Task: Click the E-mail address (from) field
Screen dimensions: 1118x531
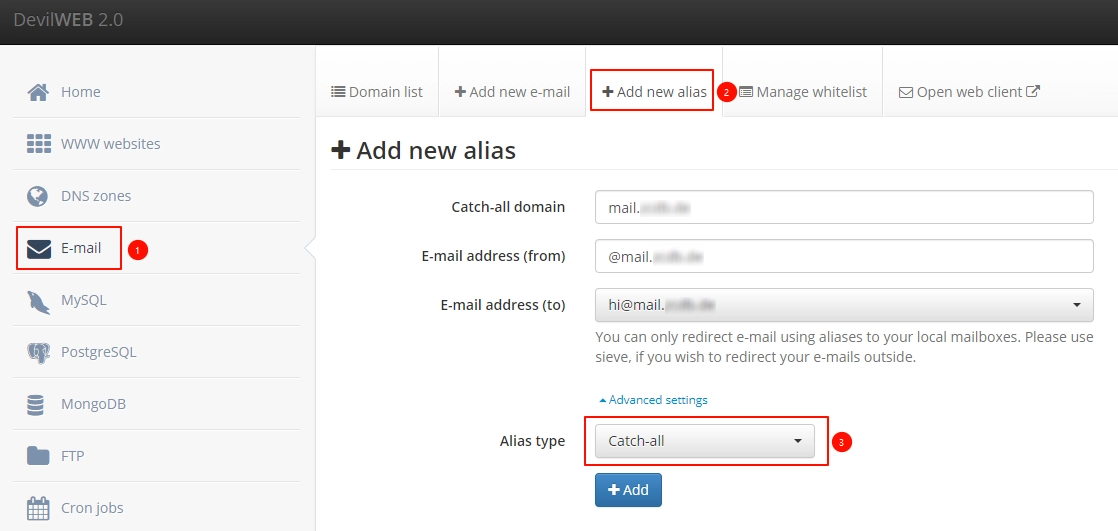Action: tap(843, 256)
